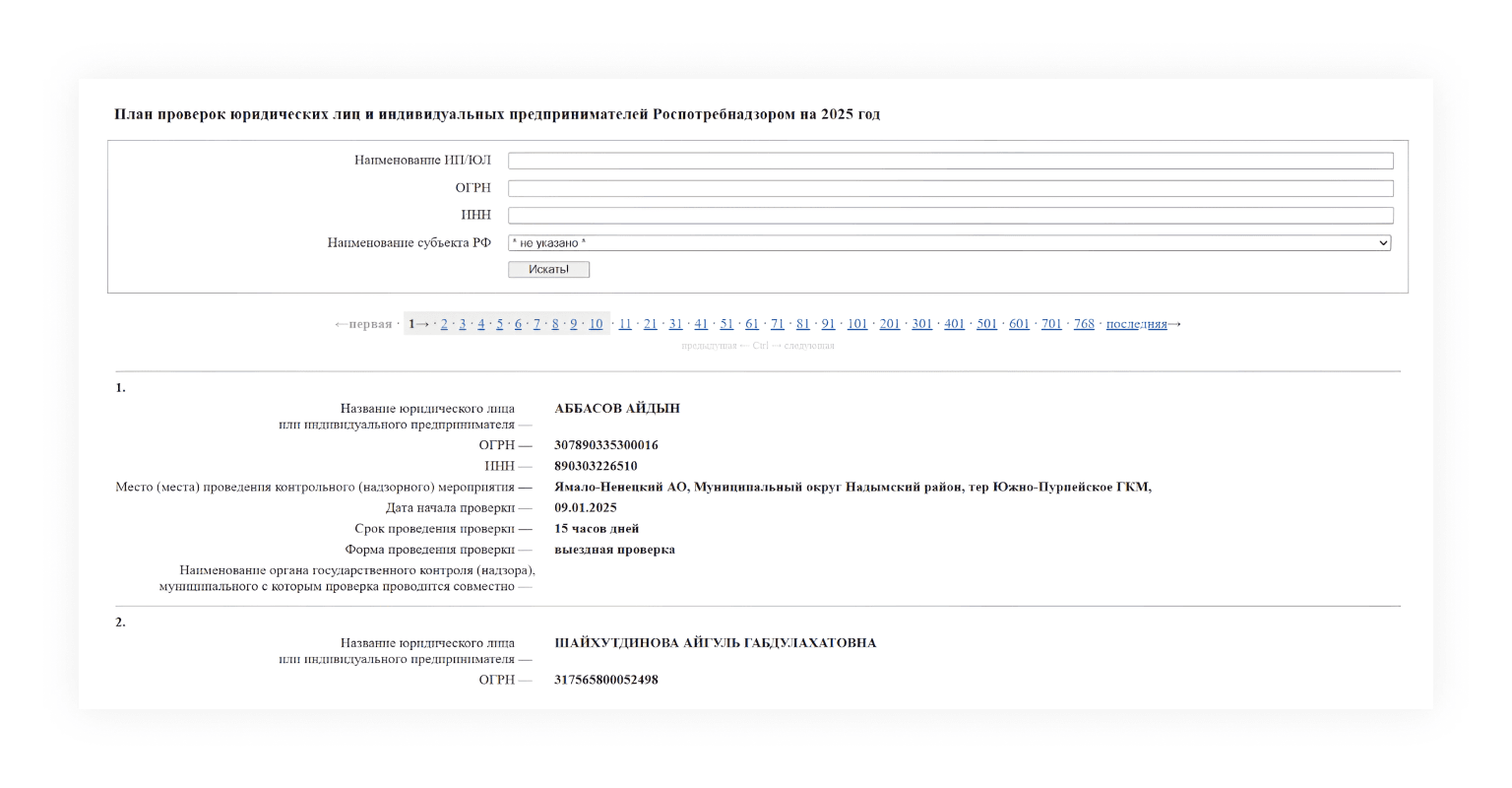Select page 201 in pagination

pyautogui.click(x=890, y=324)
